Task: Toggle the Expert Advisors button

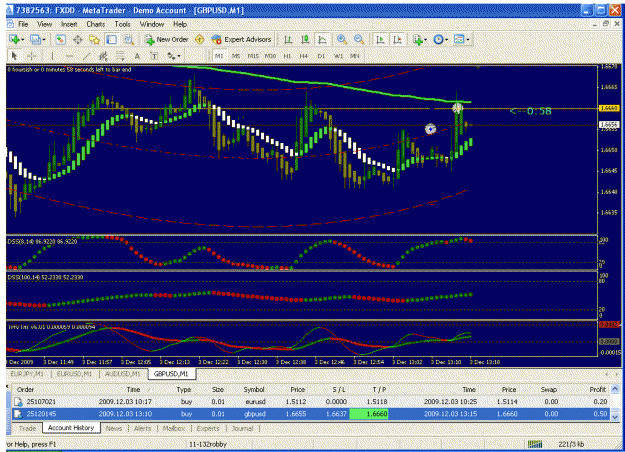Action: coord(242,39)
